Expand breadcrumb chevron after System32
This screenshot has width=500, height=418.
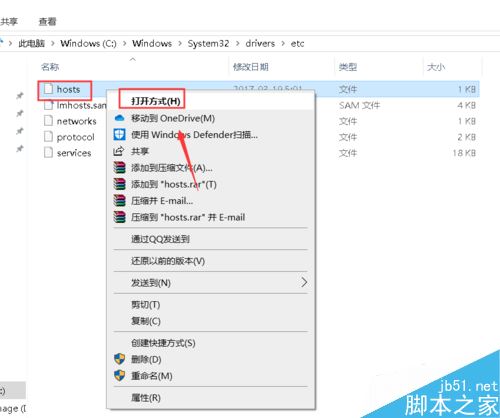(237, 43)
